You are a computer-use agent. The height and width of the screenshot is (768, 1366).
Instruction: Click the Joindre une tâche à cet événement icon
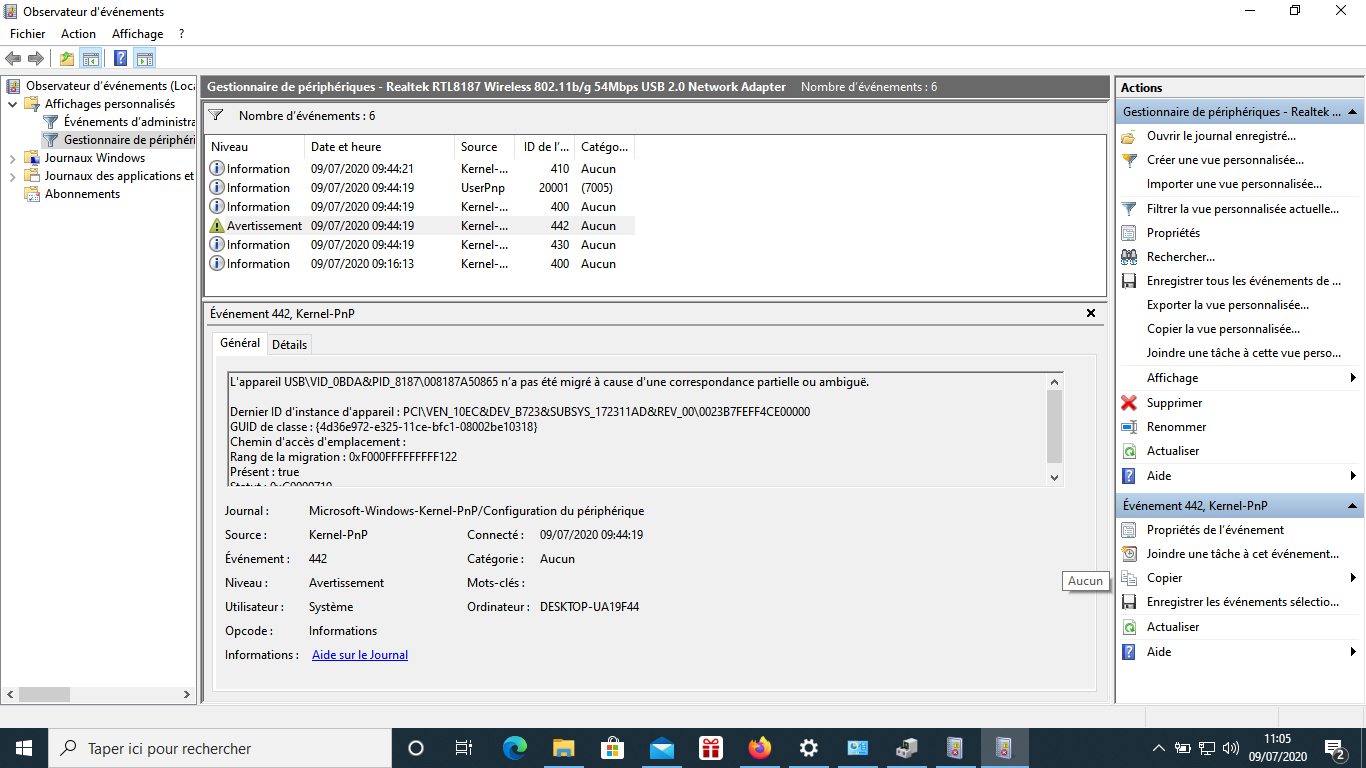point(1129,554)
